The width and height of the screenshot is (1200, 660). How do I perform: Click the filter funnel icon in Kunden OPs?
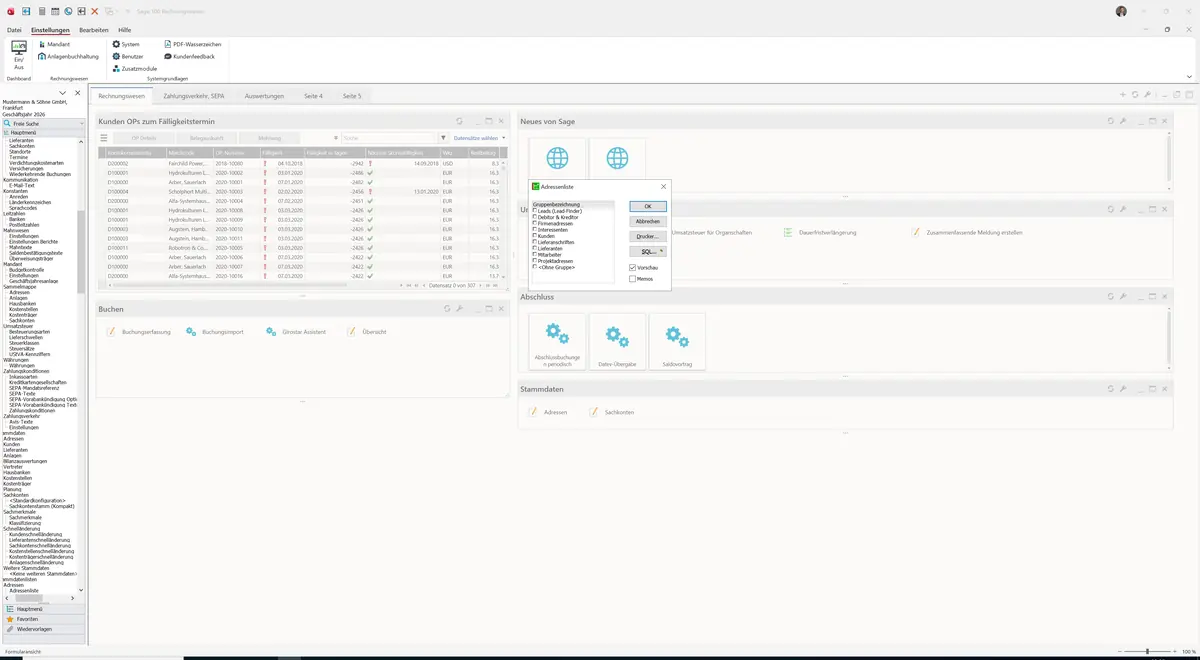(x=443, y=138)
